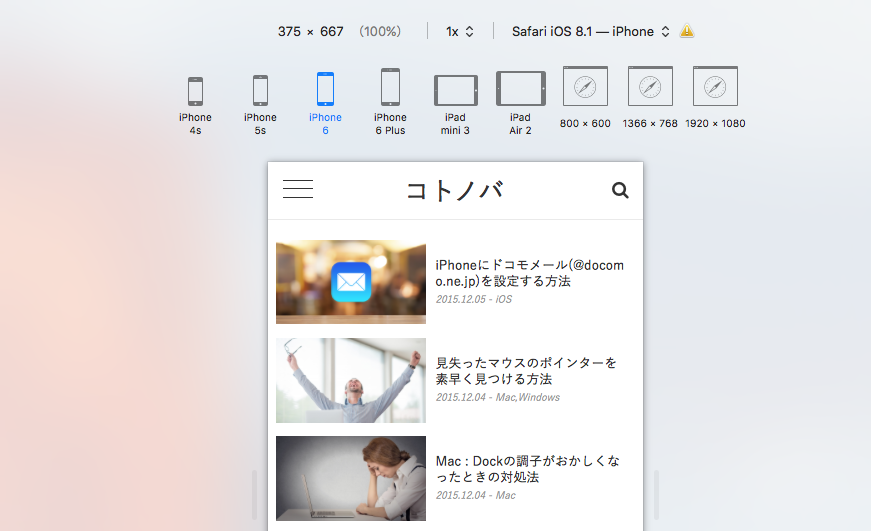This screenshot has width=871, height=531.
Task: Click the 375 × 667 dimensions text
Action: coord(311,32)
